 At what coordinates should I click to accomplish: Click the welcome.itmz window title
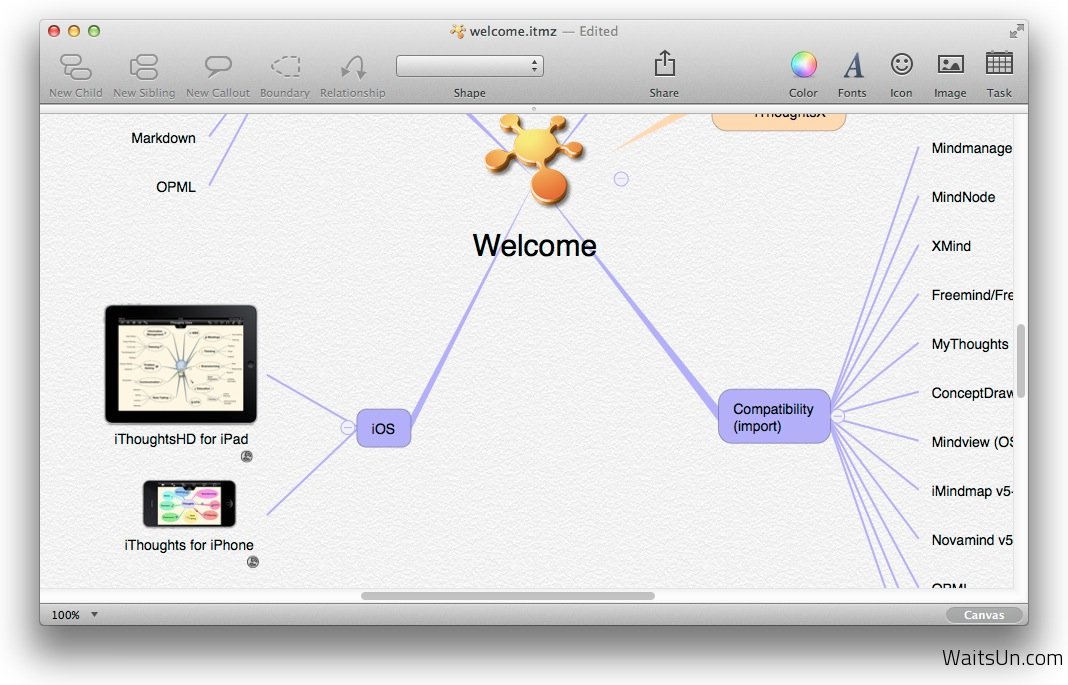[x=513, y=31]
